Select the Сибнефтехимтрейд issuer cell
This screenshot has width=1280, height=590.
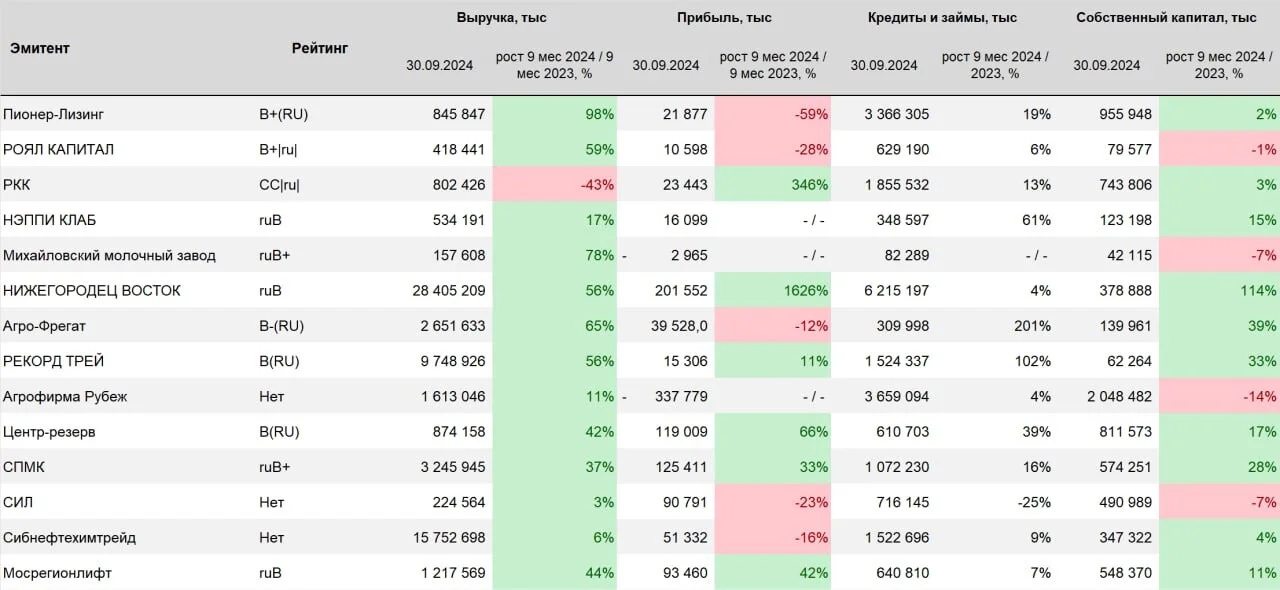click(70, 538)
